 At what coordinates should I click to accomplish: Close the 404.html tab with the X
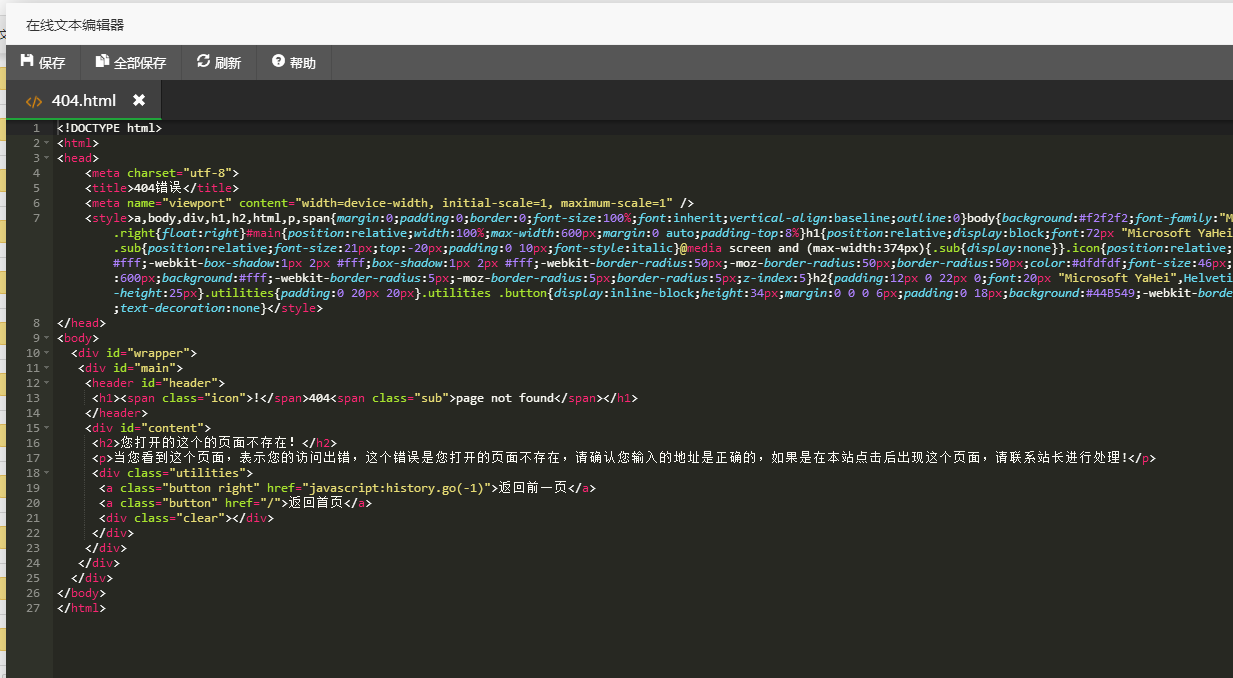coord(139,101)
